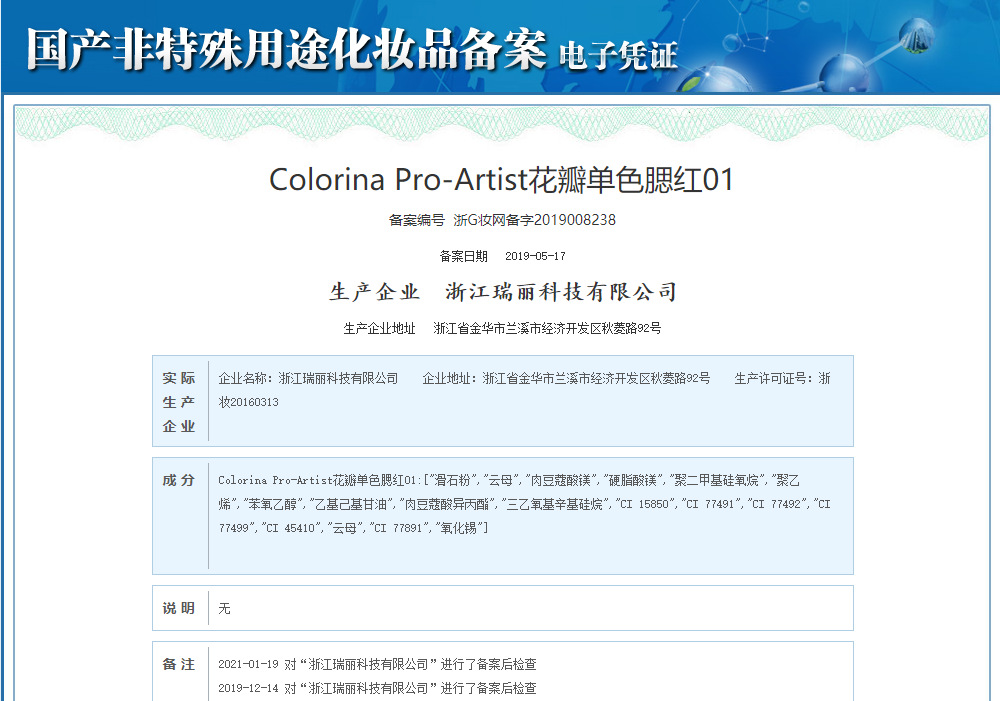Select the 2019-12-14 inspection remark
The image size is (1000, 701).
[377, 688]
